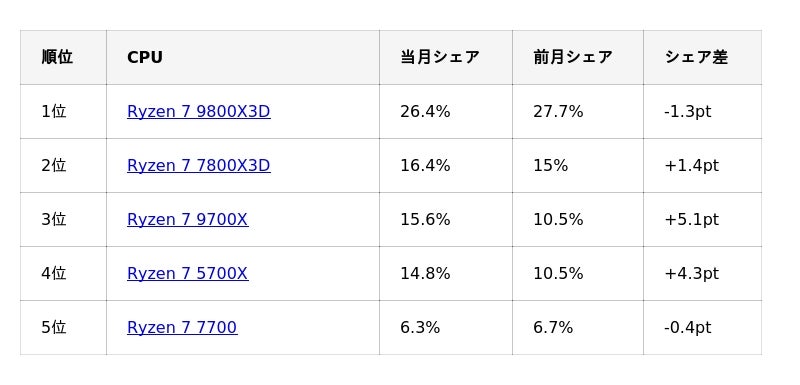
Task: Select the -1.3pt share difference cell
Action: point(703,112)
